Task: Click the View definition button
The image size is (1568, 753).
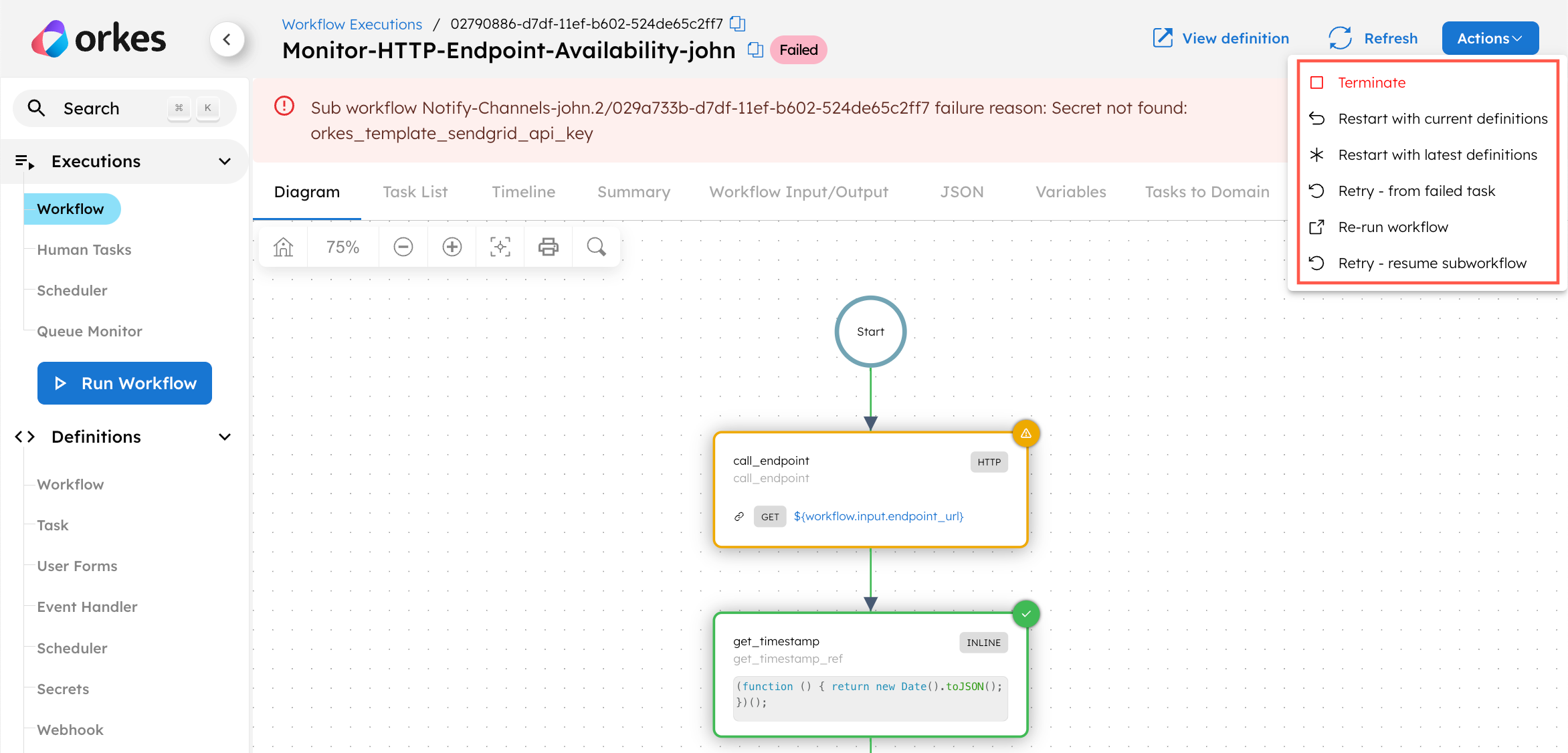Action: point(1221,39)
